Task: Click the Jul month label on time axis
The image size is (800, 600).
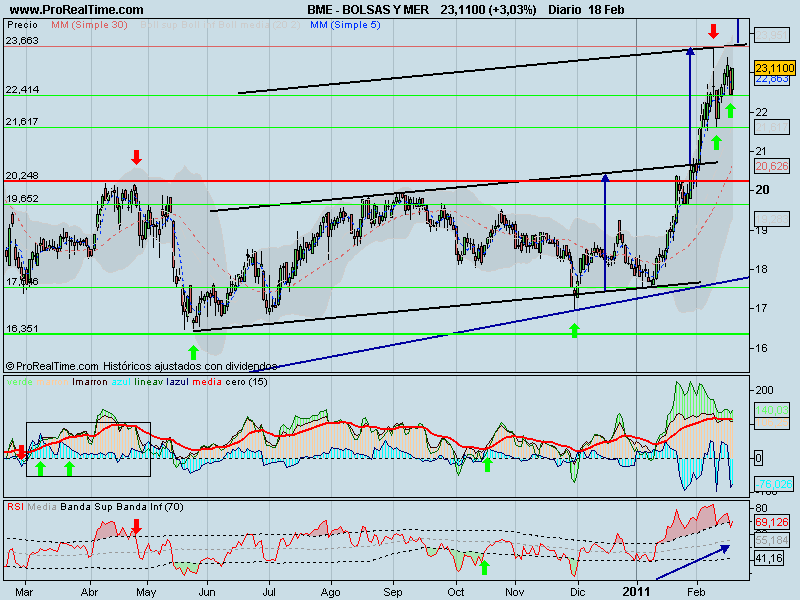Action: tap(269, 592)
